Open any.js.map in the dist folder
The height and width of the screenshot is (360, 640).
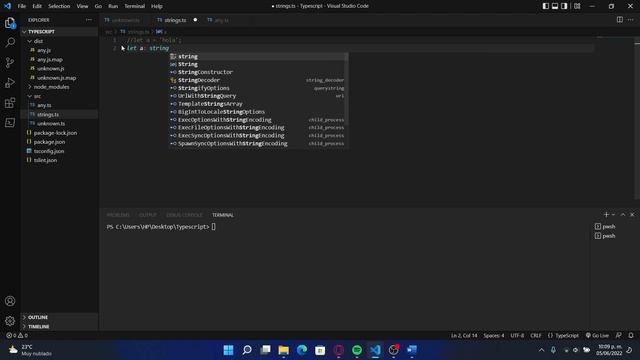tap(60, 59)
